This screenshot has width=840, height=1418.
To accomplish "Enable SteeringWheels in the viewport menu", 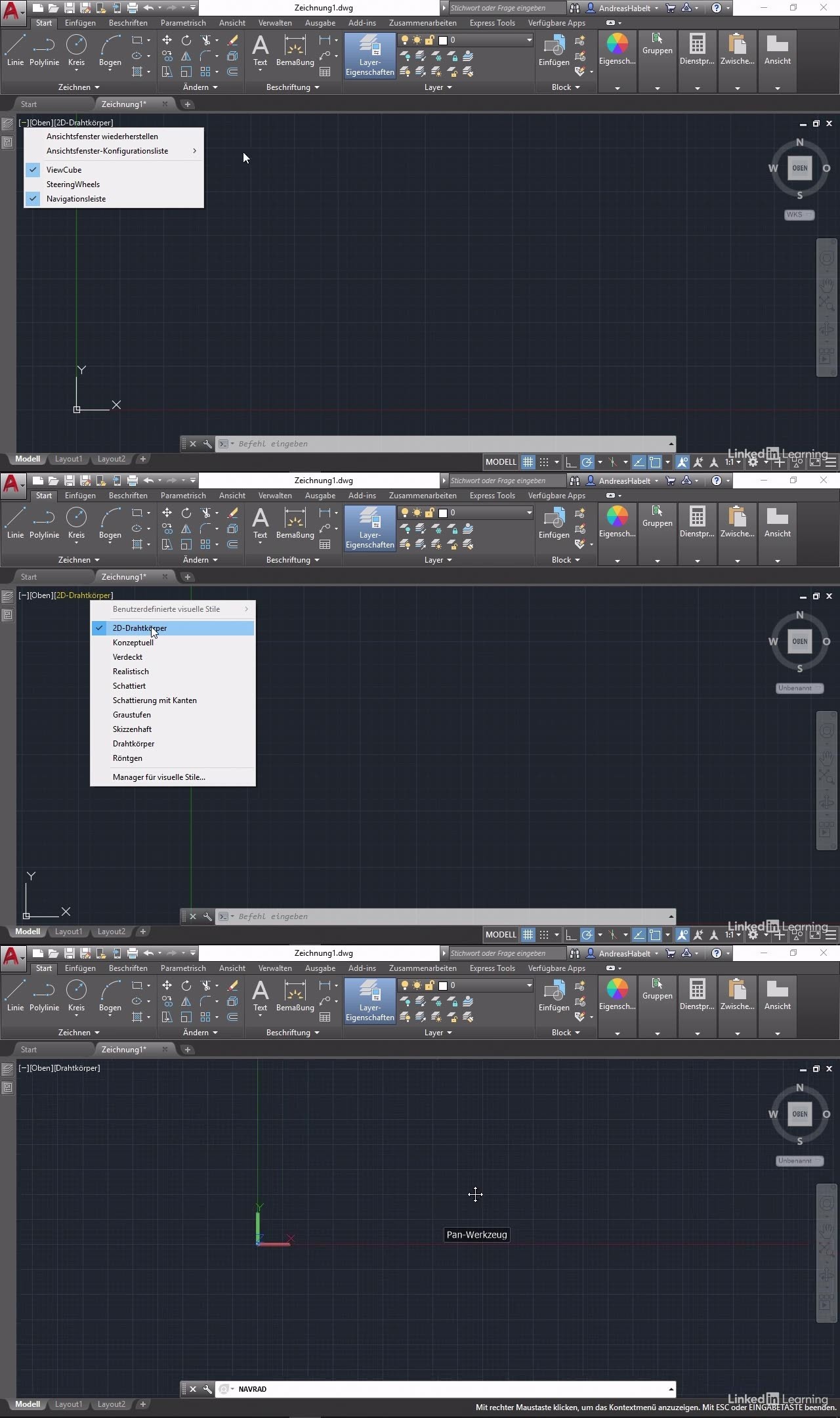I will pyautogui.click(x=73, y=184).
